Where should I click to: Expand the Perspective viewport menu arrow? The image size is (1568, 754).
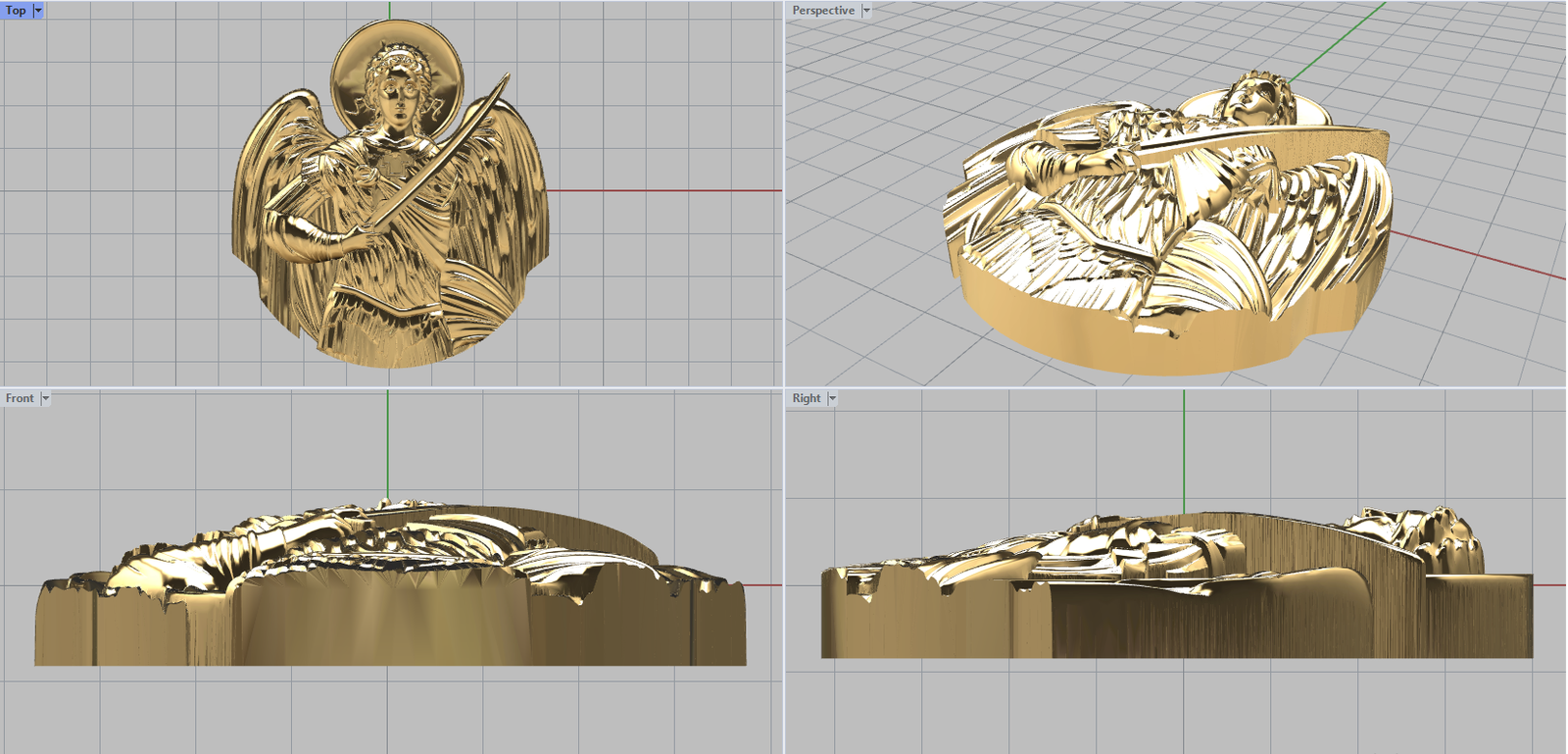(x=866, y=10)
